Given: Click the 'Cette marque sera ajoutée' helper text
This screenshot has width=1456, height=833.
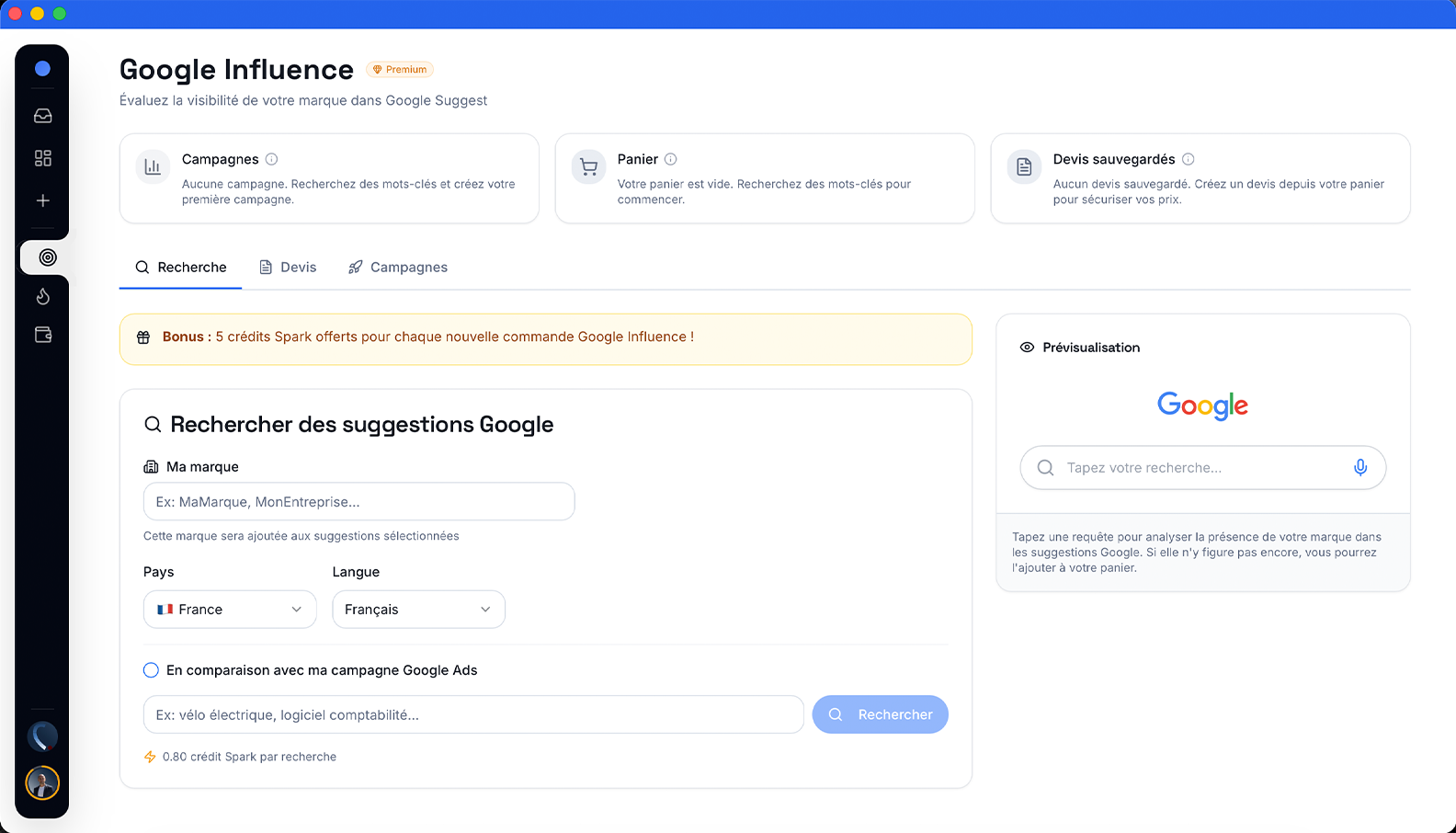Looking at the screenshot, I should click(301, 536).
